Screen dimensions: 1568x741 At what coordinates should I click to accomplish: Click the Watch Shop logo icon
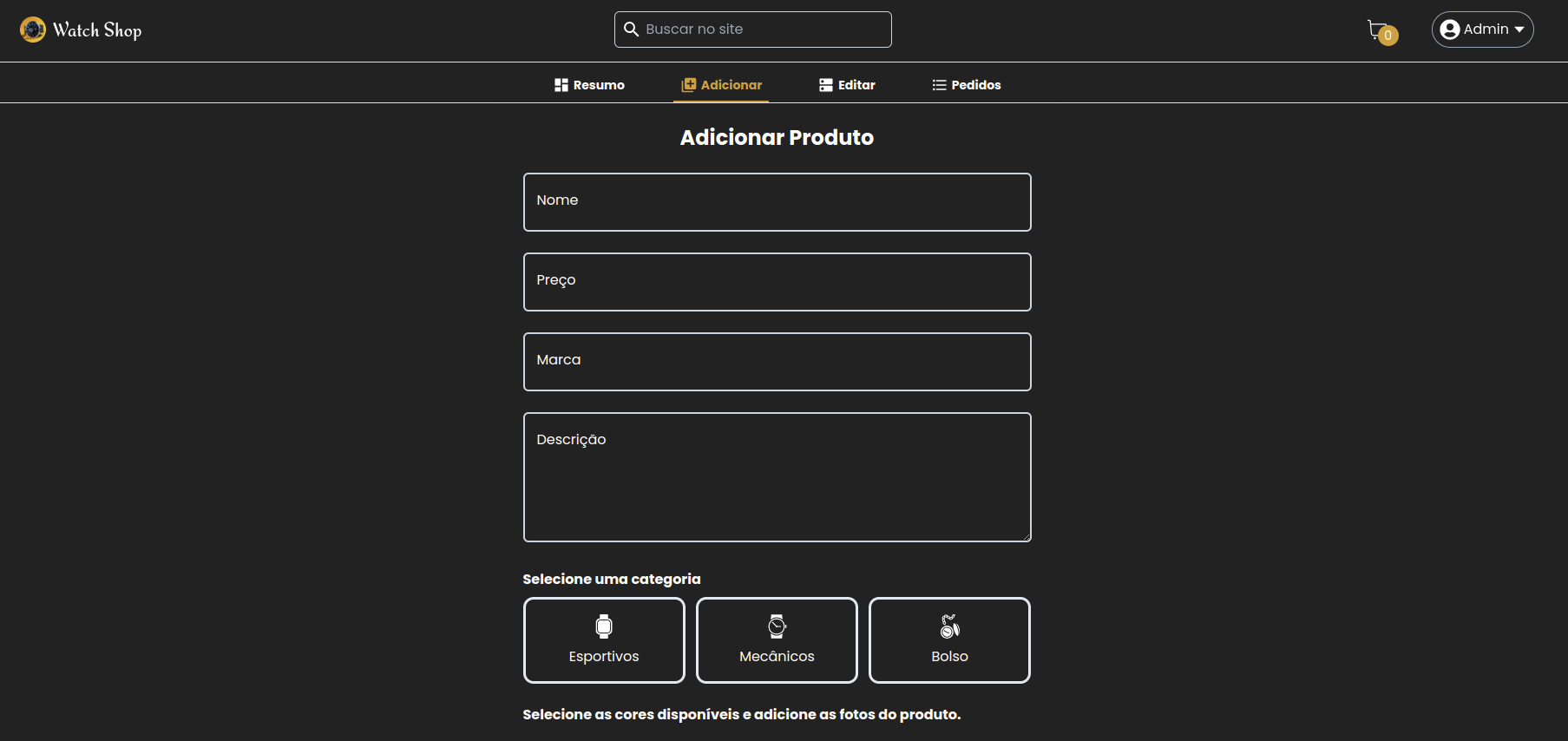[x=33, y=30]
